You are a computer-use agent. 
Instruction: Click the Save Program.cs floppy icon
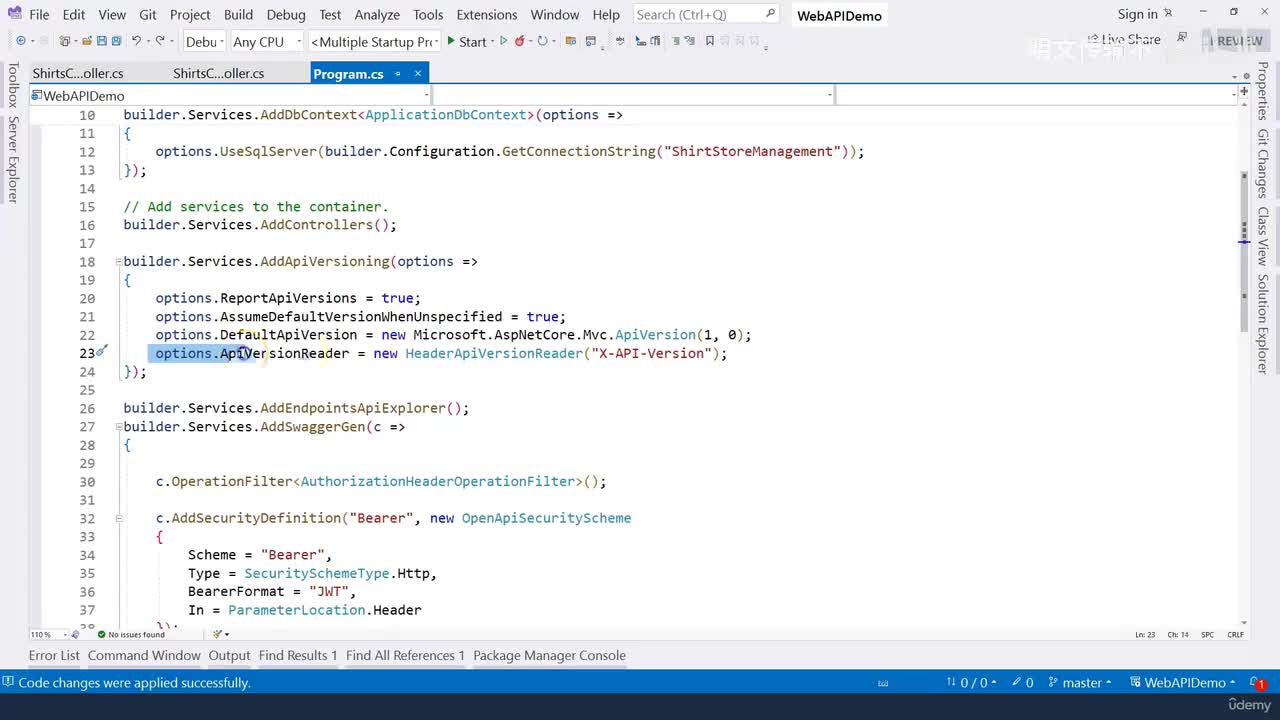click(101, 41)
